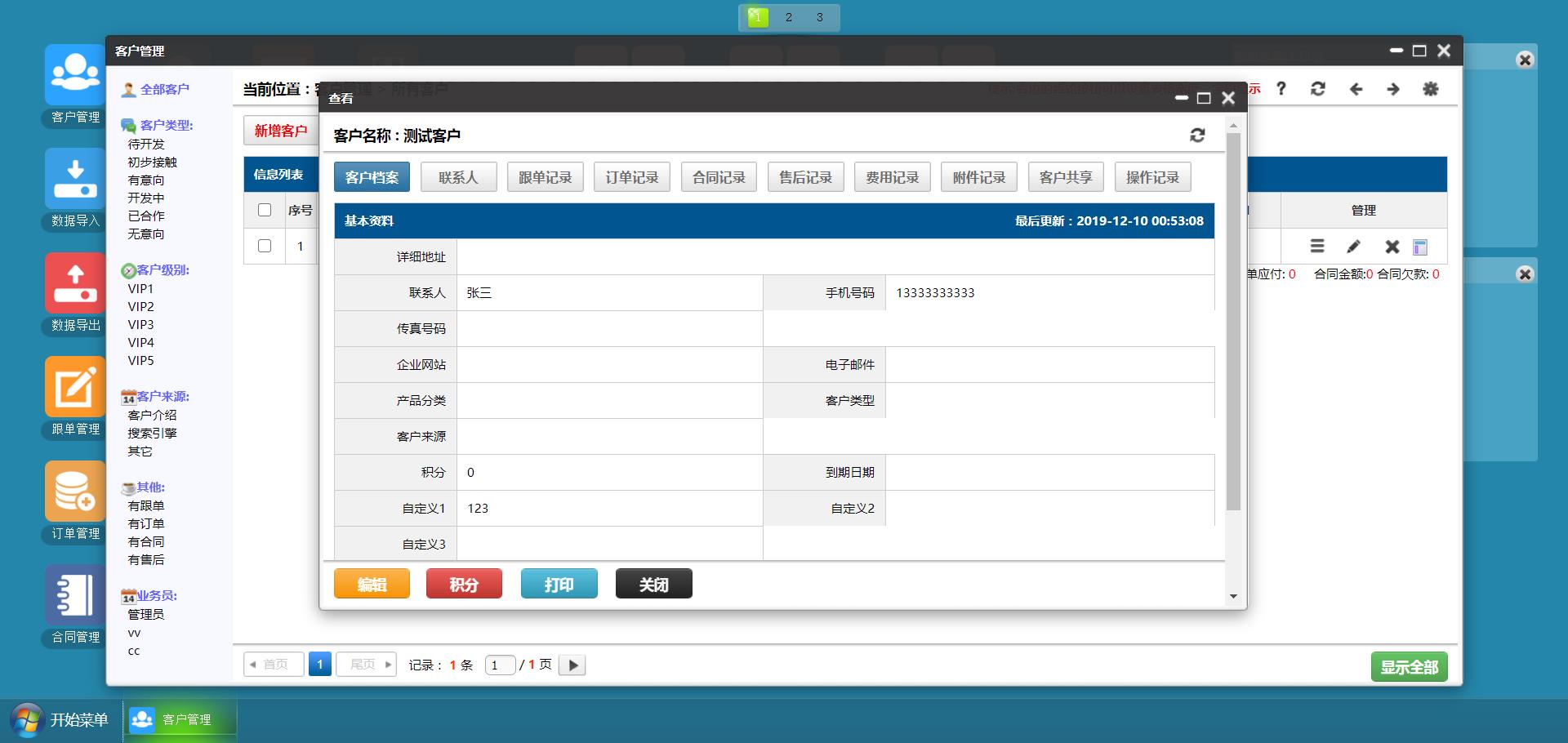The height and width of the screenshot is (743, 1568).
Task: Switch to the 联系人 tab
Action: pyautogui.click(x=458, y=177)
